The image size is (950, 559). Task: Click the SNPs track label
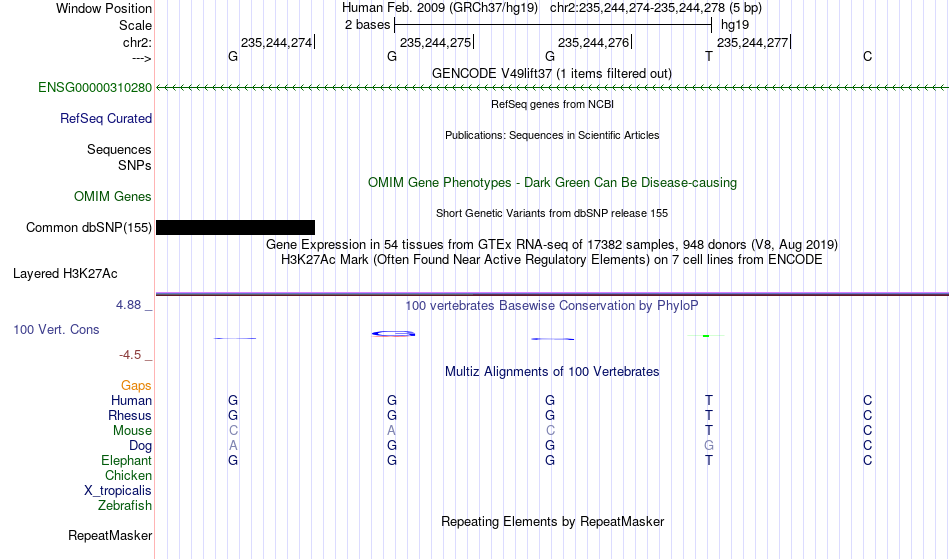pyautogui.click(x=135, y=165)
